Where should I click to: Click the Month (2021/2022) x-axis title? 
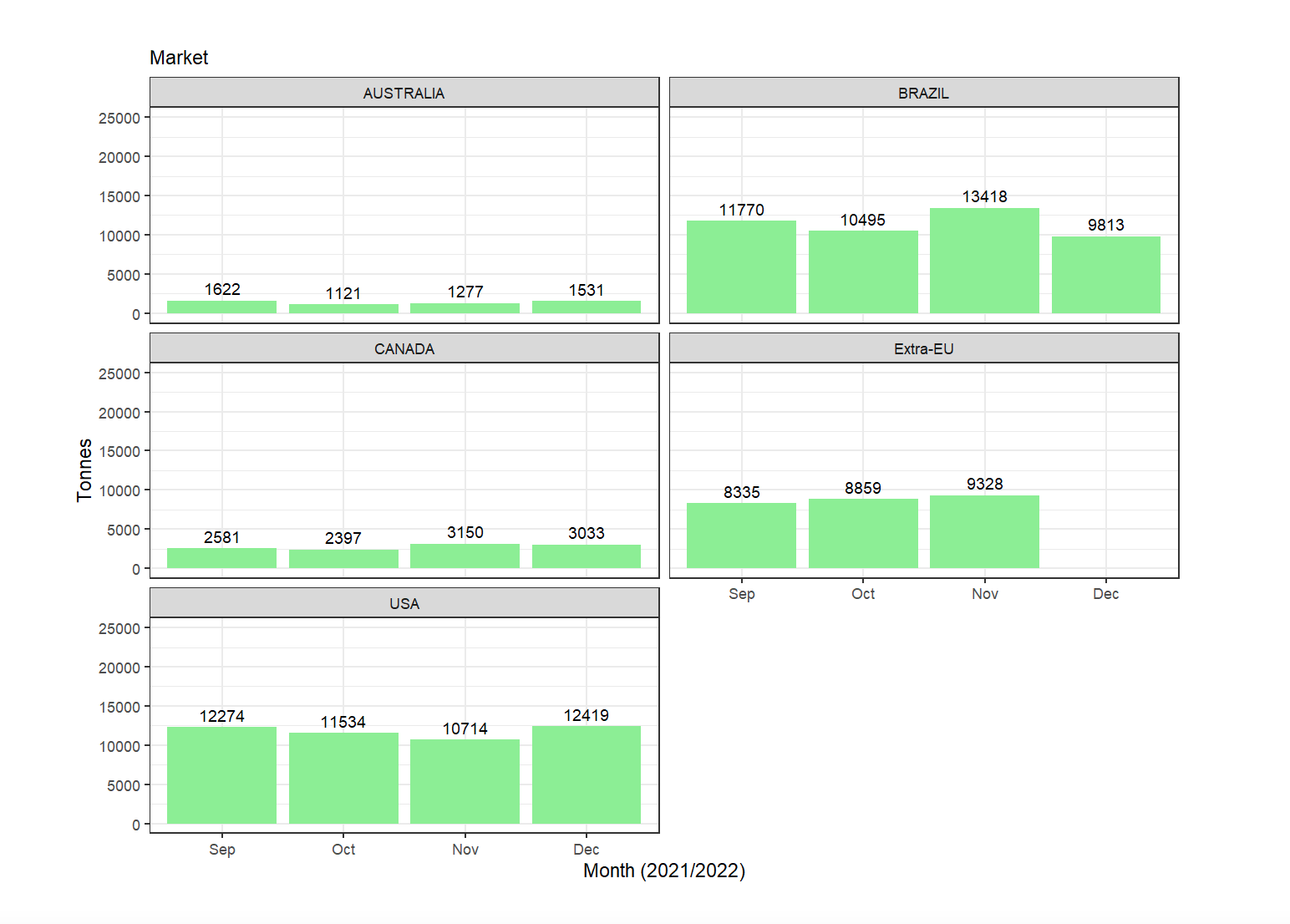(x=663, y=871)
